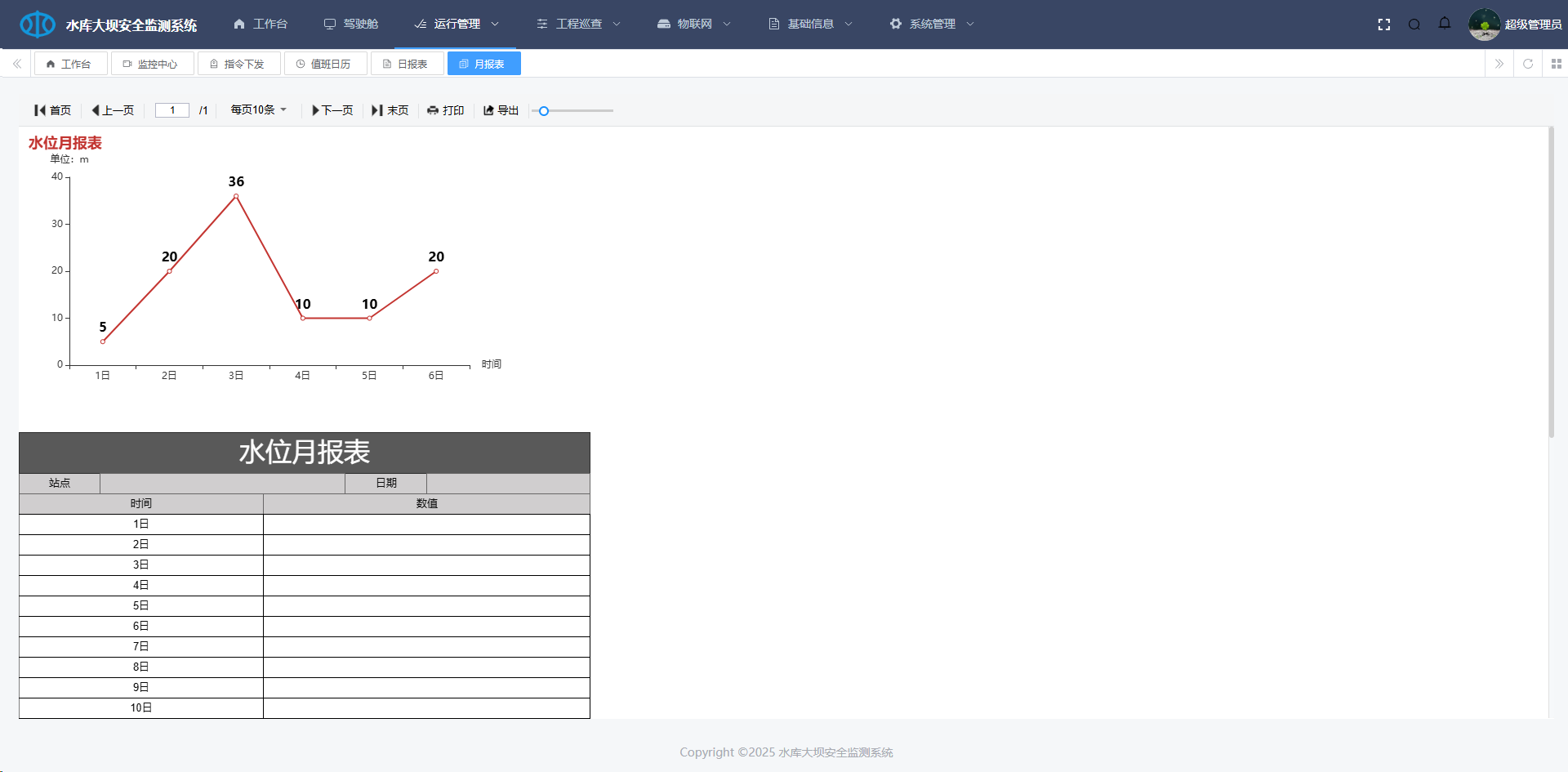Select the active 月报表 tab
1568x772 pixels.
coord(483,64)
